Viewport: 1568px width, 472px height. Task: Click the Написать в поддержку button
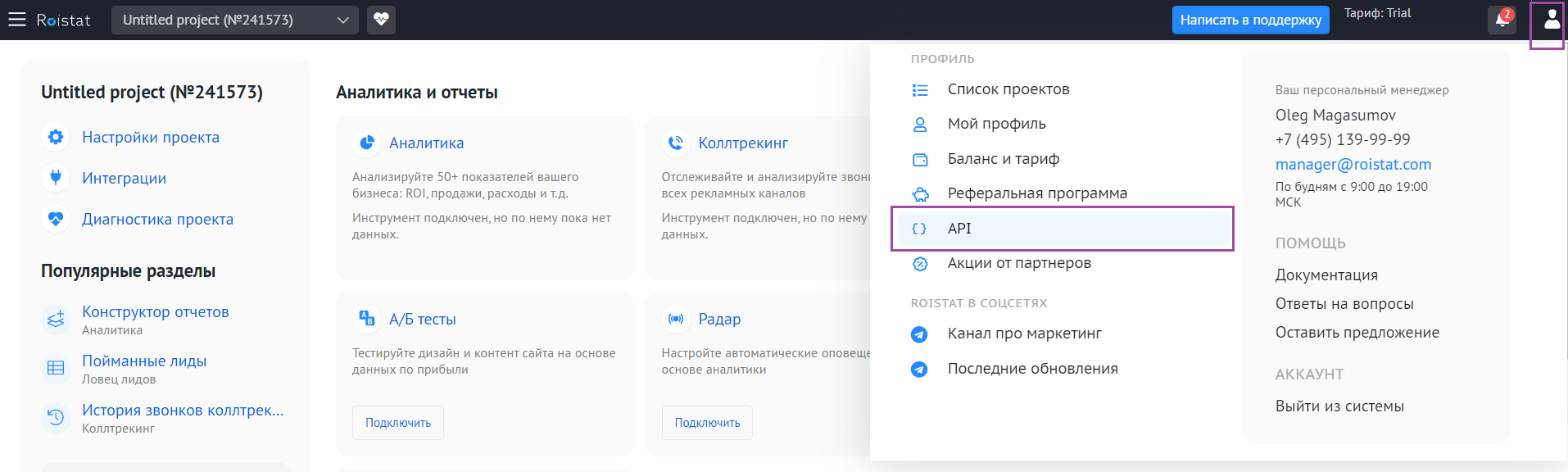click(1250, 20)
